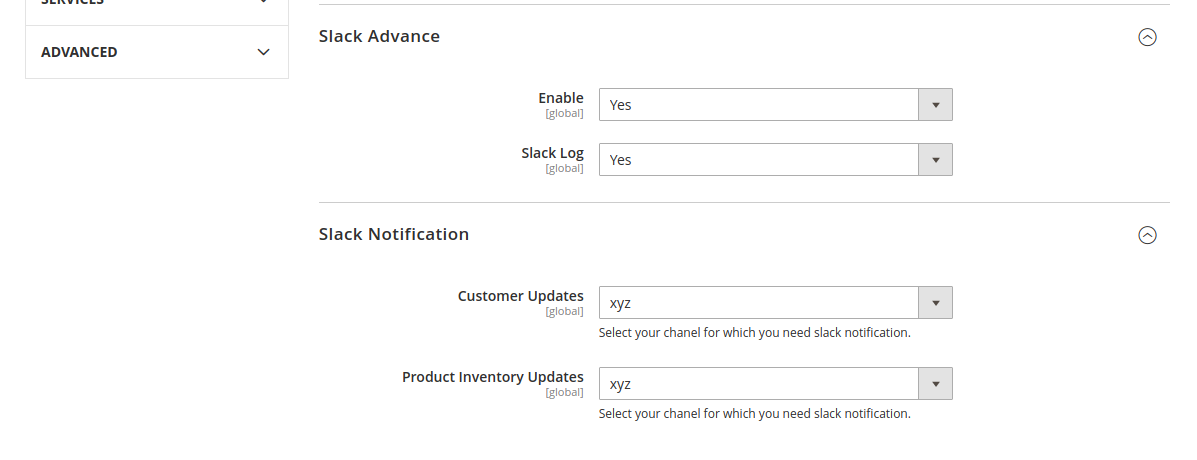Collapse Slack Advance section via circle arrow icon

tap(1147, 37)
